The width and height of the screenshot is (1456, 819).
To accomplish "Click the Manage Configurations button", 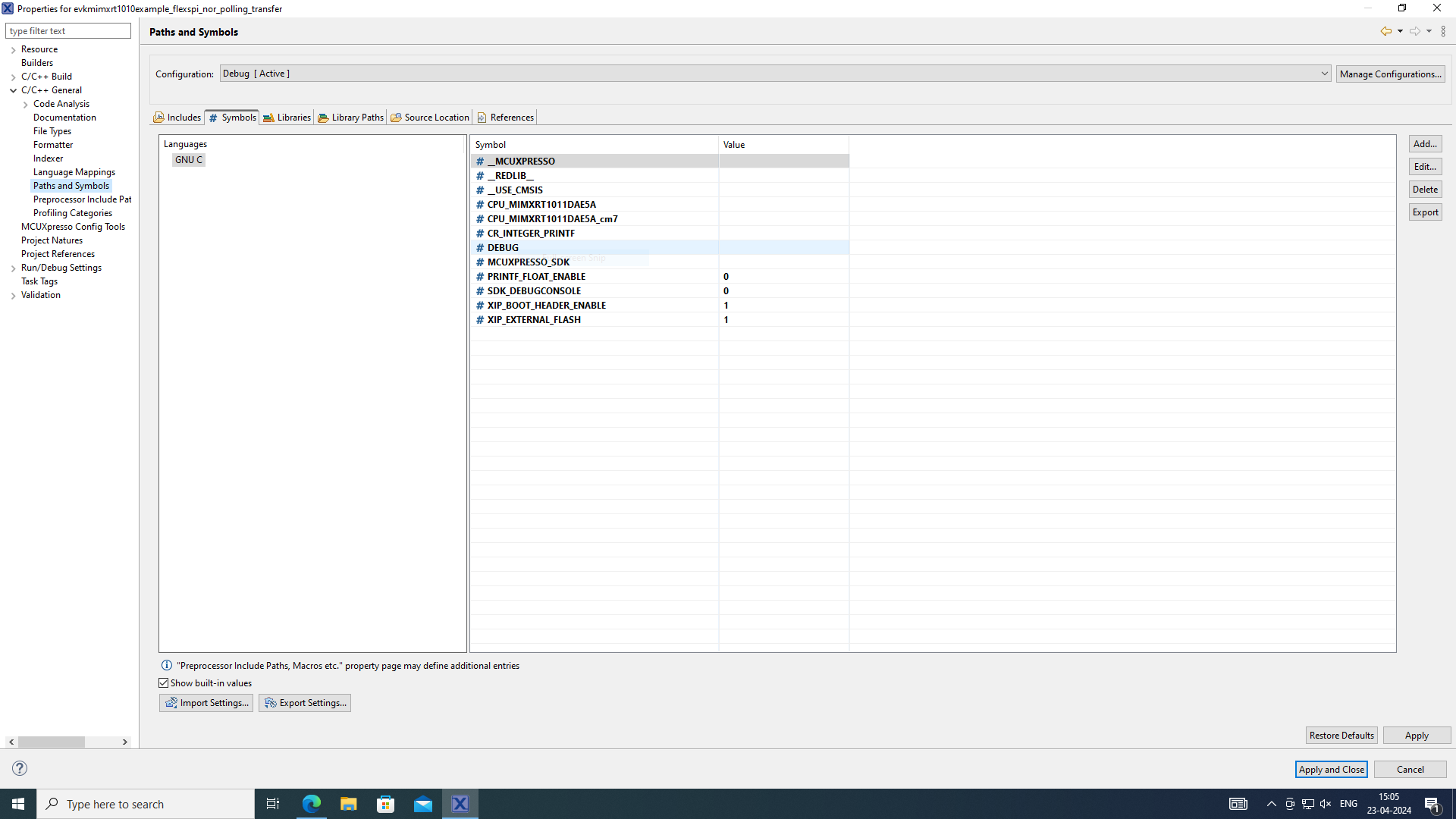I will click(1390, 73).
